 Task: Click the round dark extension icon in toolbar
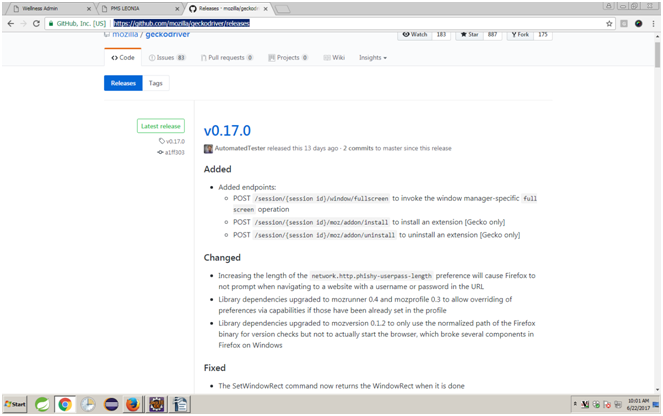tap(638, 24)
